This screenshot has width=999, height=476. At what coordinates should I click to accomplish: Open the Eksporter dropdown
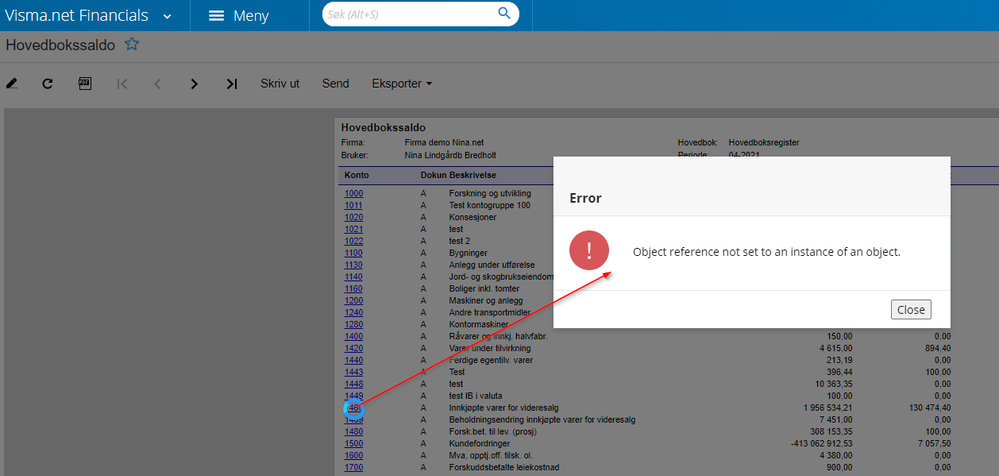pyautogui.click(x=401, y=84)
